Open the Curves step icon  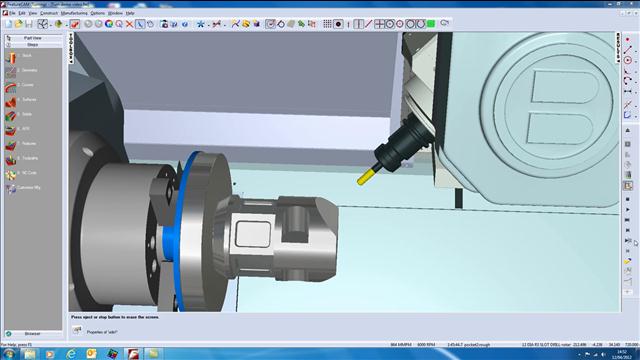(x=11, y=87)
